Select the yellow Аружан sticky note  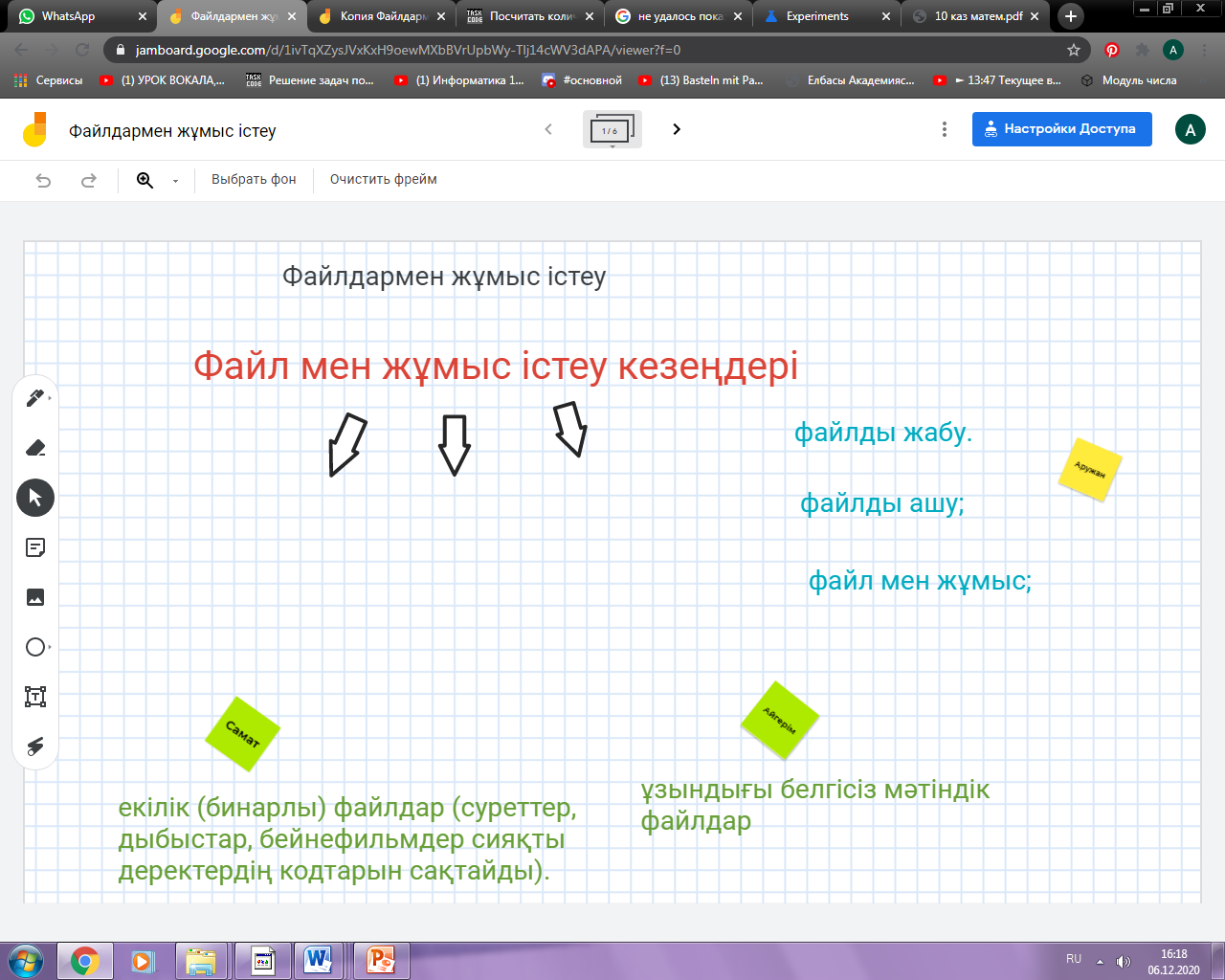1089,470
